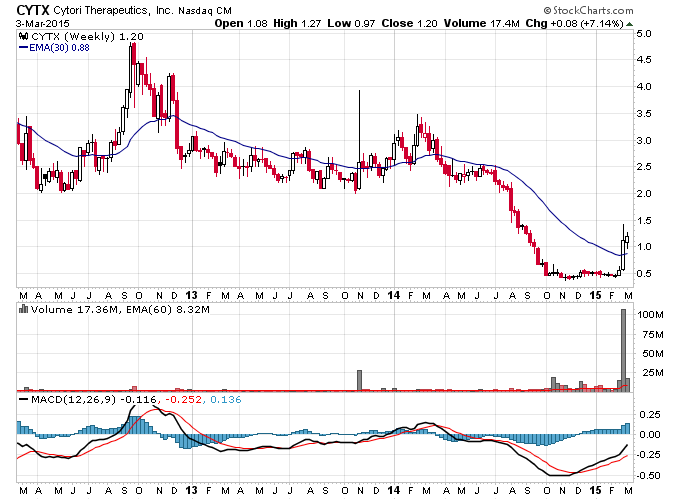The image size is (680, 500).
Task: Click the 1.5 price axis label
Action: pyautogui.click(x=644, y=220)
